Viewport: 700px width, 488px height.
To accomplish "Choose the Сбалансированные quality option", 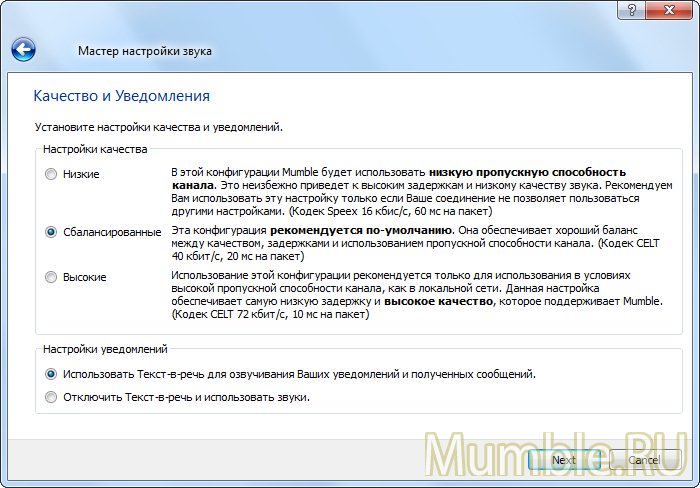I will 52,232.
